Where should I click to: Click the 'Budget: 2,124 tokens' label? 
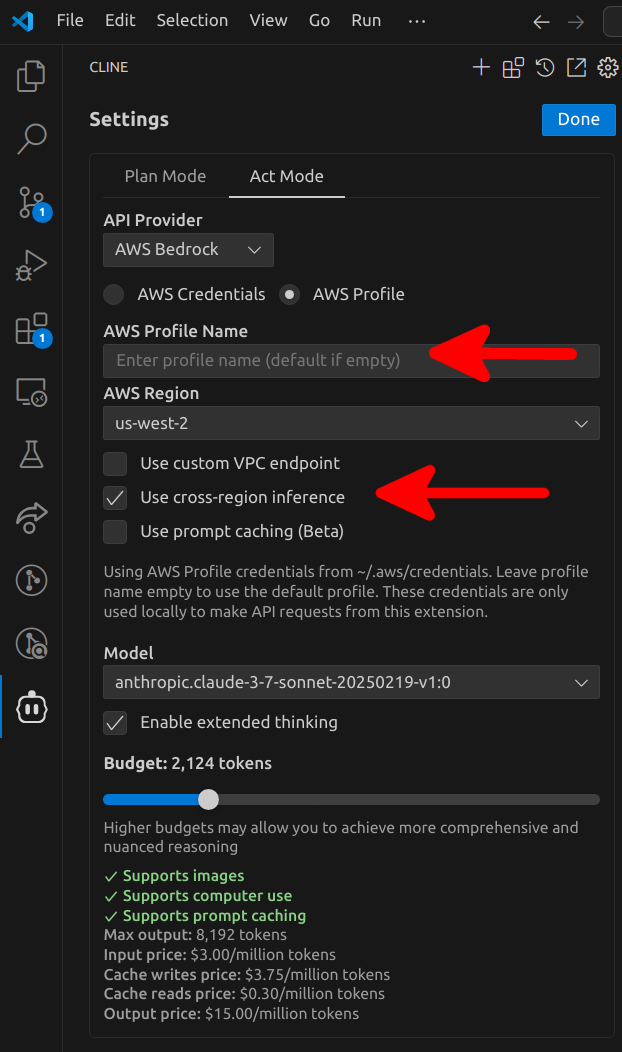pyautogui.click(x=188, y=764)
